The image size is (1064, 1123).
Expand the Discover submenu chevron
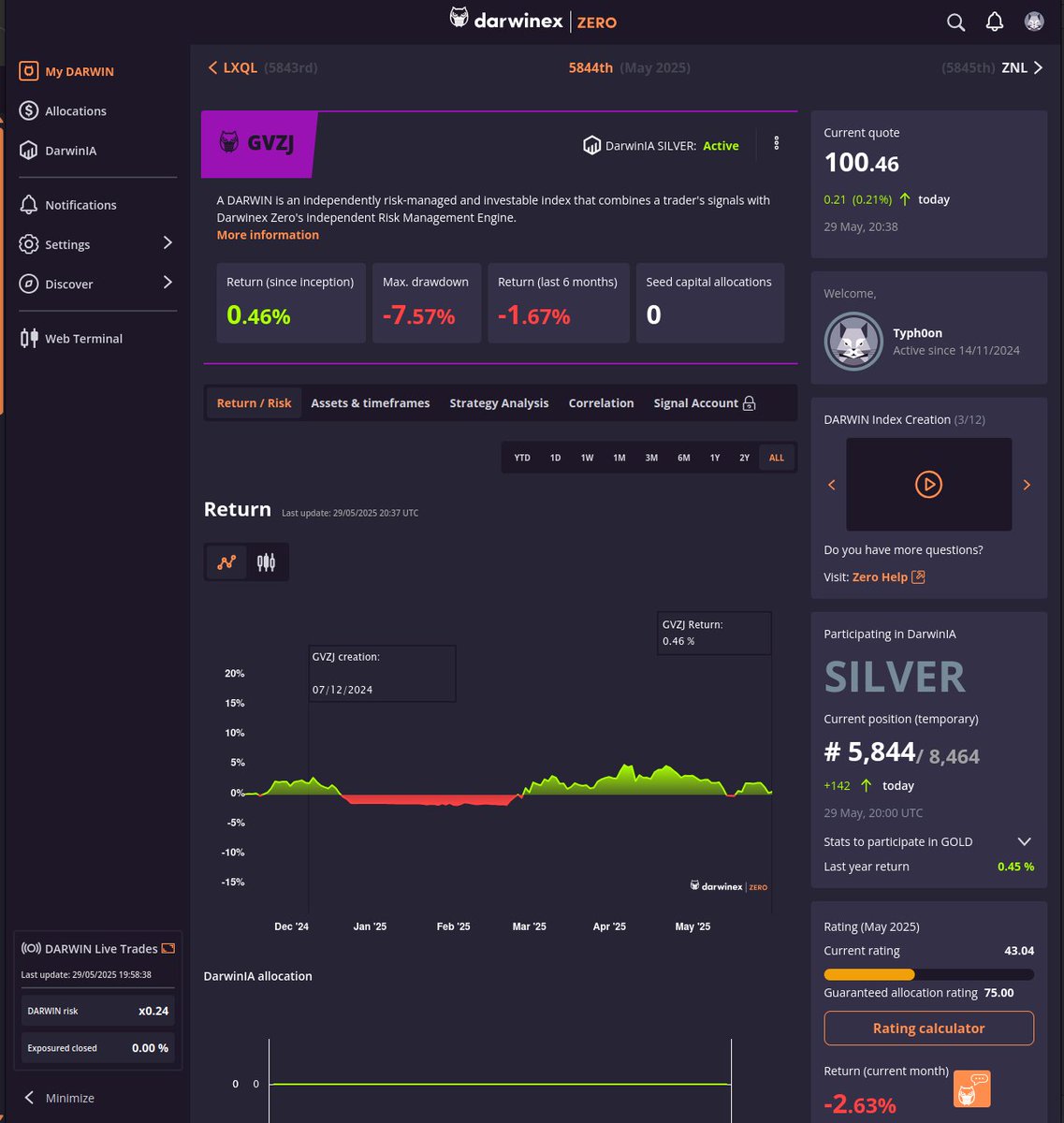pyautogui.click(x=168, y=283)
